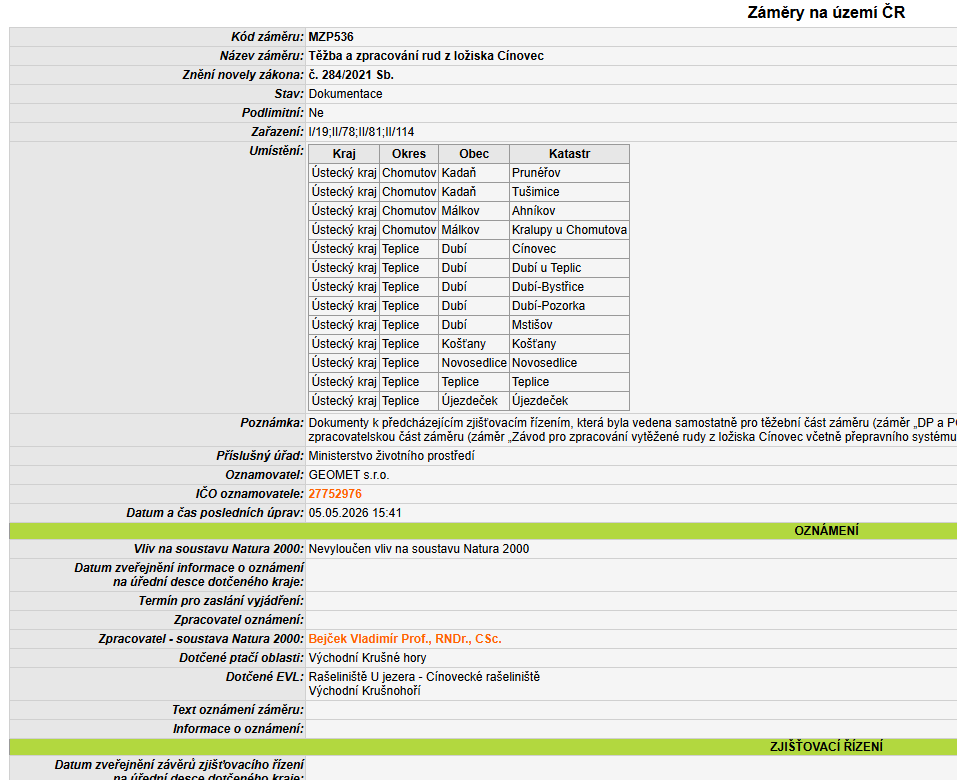
Task: Click Novosedlice in the Obec column
Action: 474,363
